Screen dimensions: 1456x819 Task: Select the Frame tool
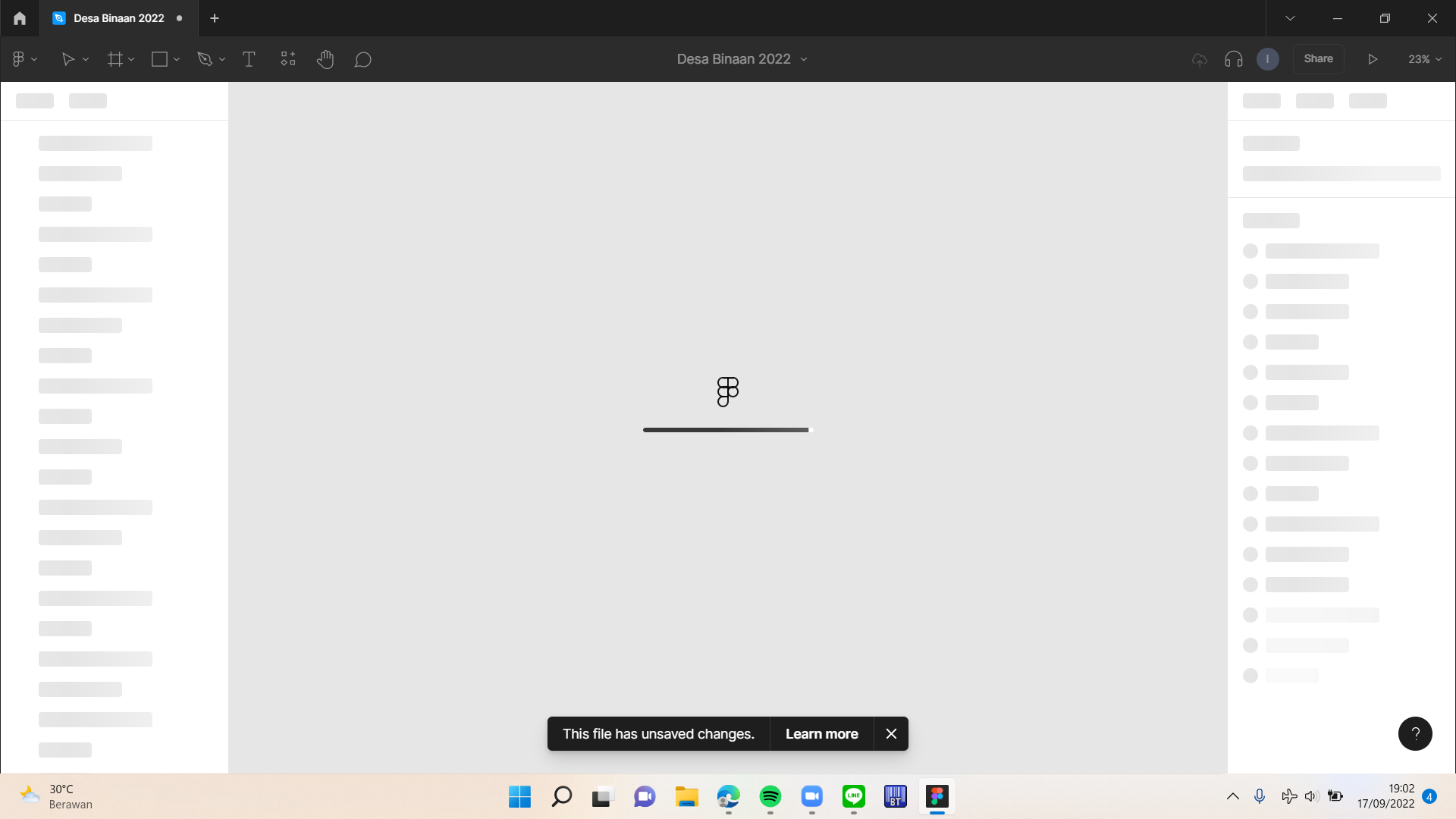115,59
